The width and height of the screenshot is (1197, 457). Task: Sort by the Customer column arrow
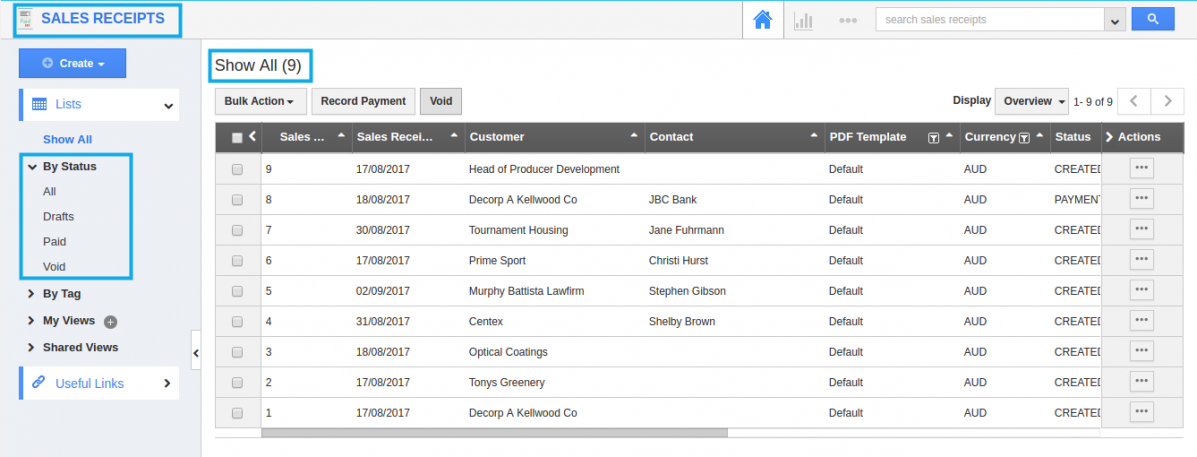[x=634, y=134]
